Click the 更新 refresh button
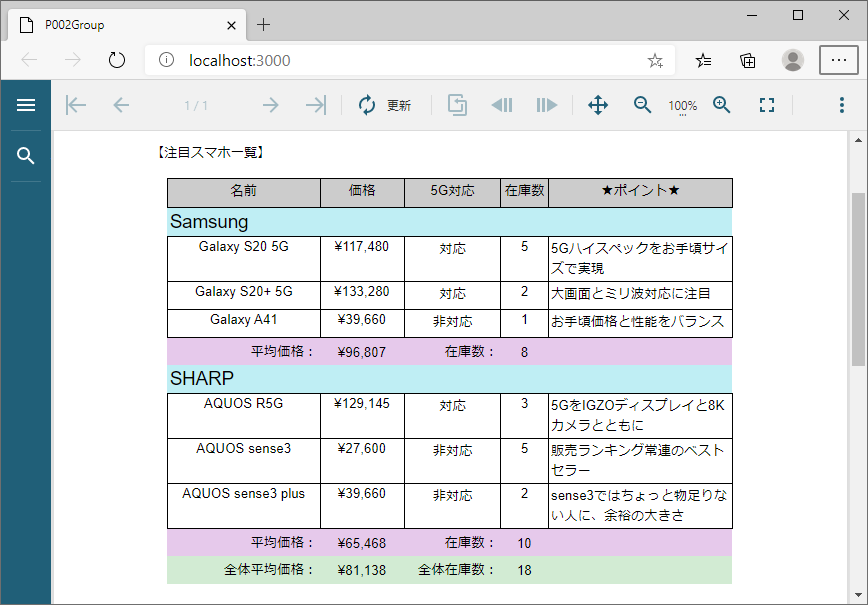This screenshot has width=868, height=605. pyautogui.click(x=384, y=105)
